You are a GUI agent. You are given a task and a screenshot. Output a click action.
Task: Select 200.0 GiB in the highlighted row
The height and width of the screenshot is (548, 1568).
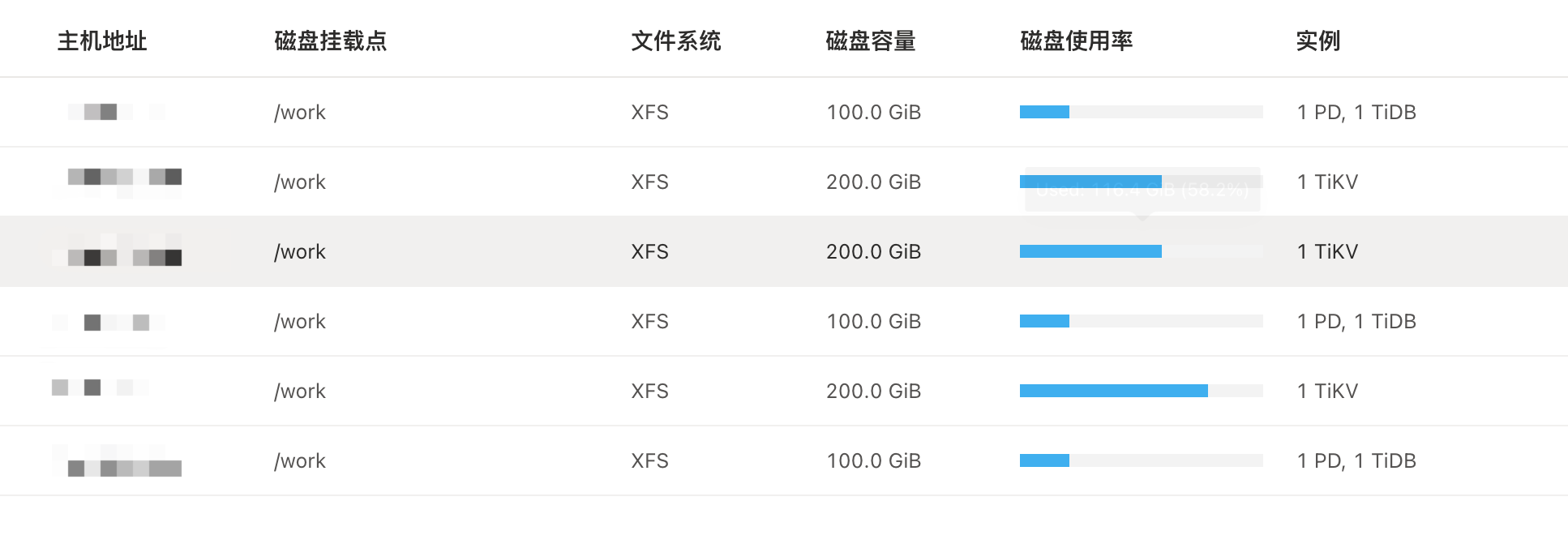873,251
